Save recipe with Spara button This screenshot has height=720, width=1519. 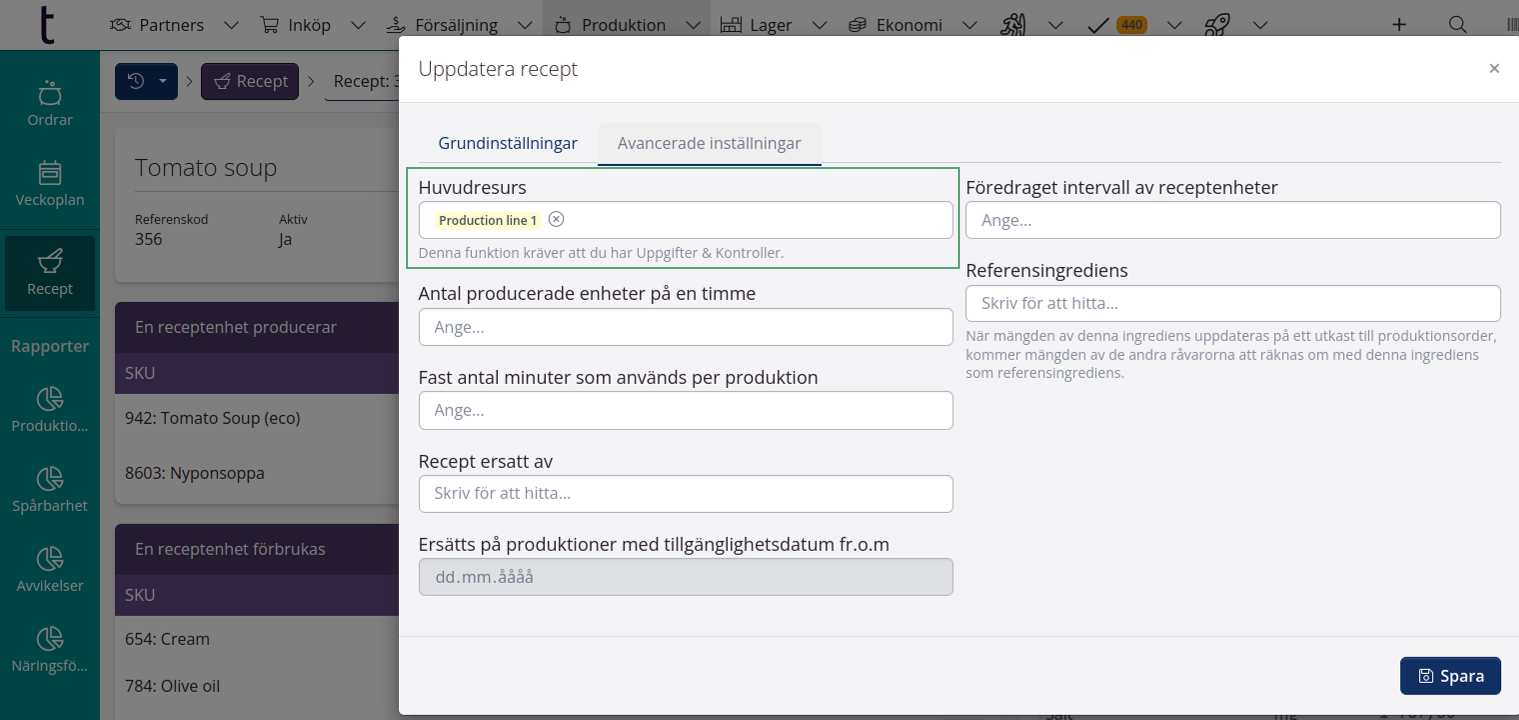click(x=1450, y=676)
